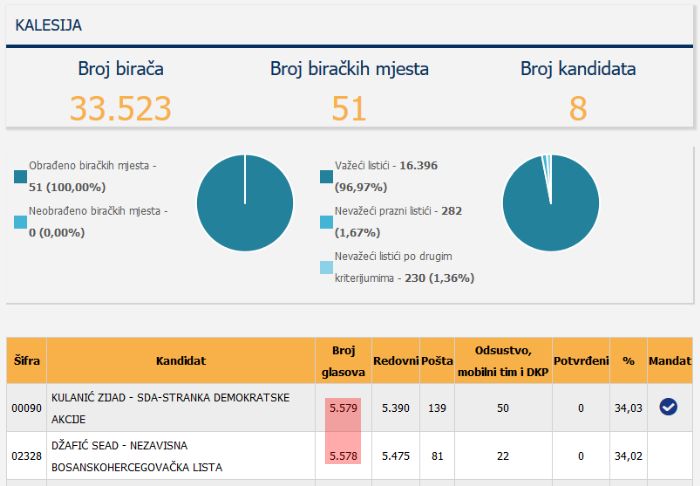Screen dimensions: 700x486
Task: Sort by the Kandidat column header
Action: [x=181, y=361]
